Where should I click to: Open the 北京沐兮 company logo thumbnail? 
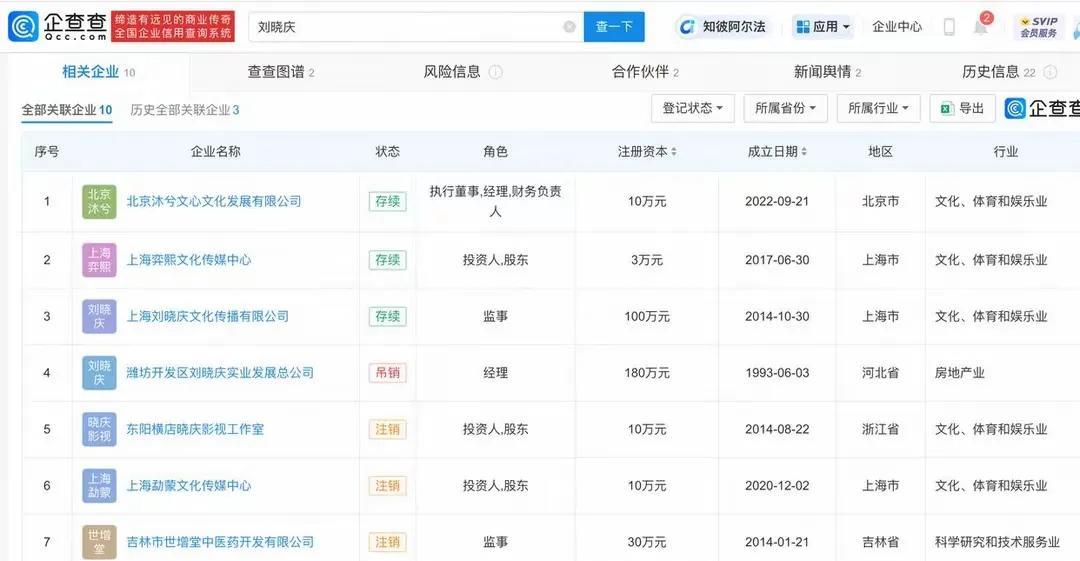(99, 201)
